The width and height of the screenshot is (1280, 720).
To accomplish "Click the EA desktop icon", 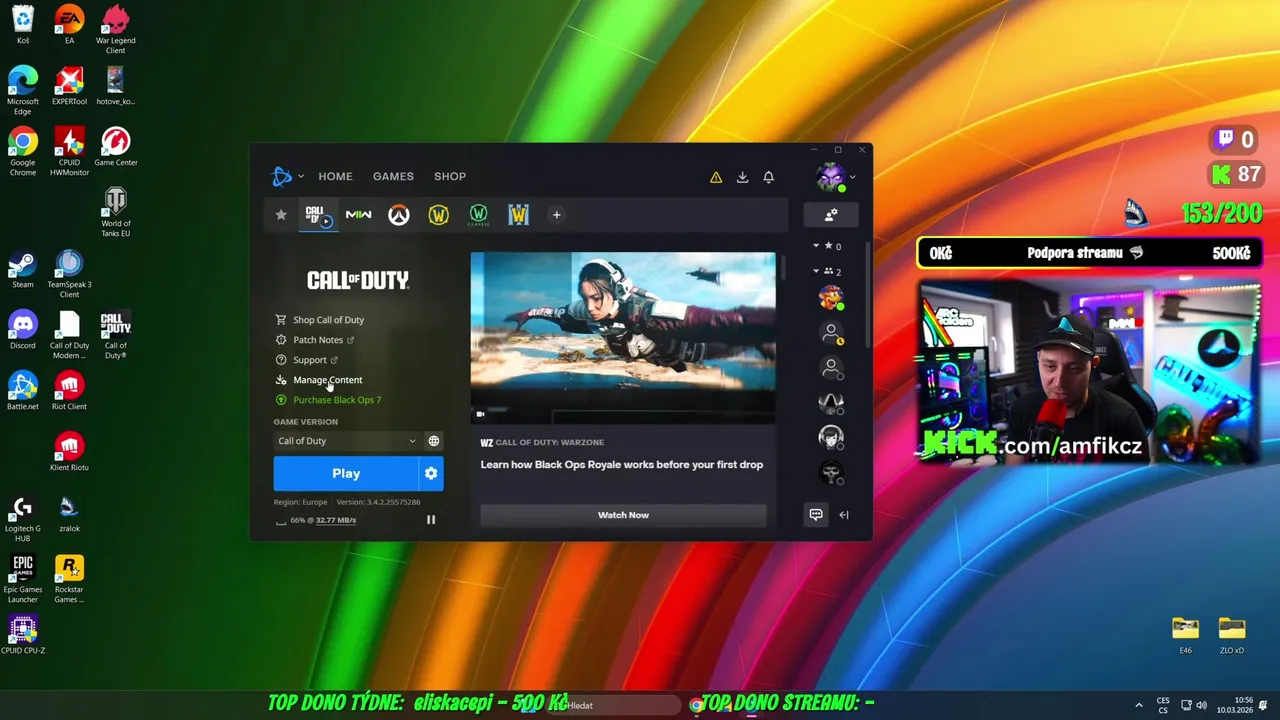I will [69, 25].
